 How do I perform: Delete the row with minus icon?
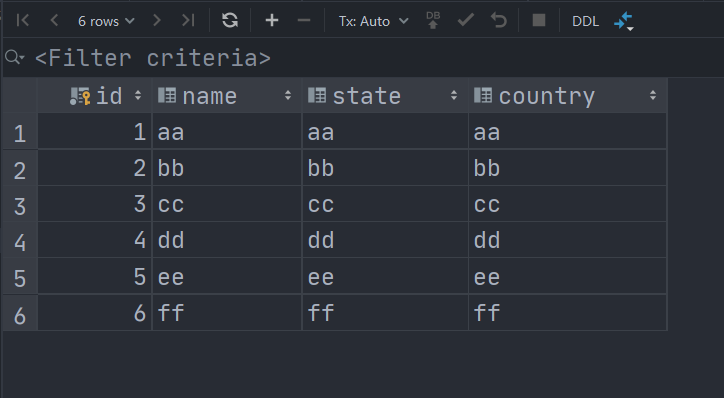(304, 20)
